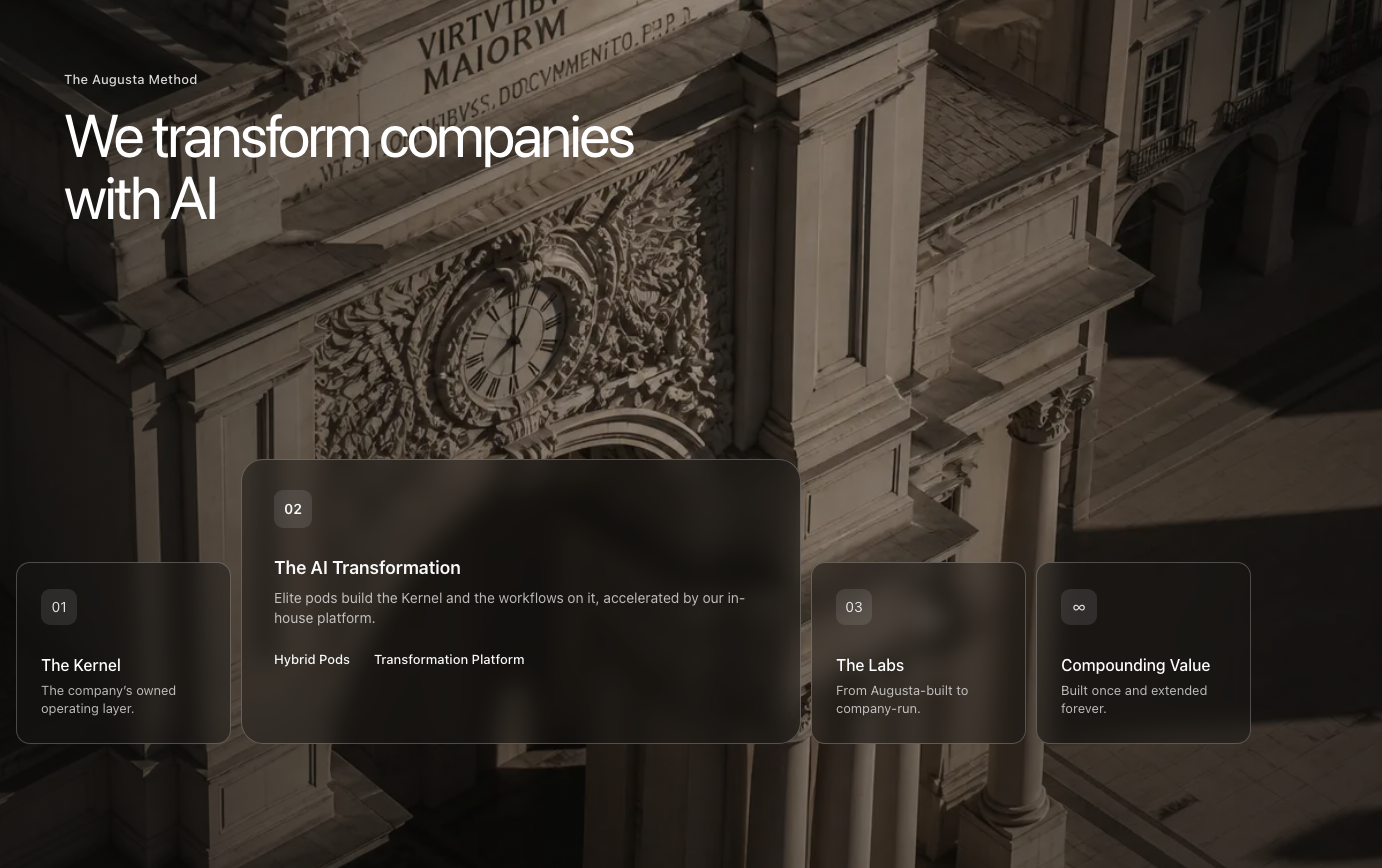Select the 02 number badge
This screenshot has width=1382, height=868.
click(x=293, y=509)
